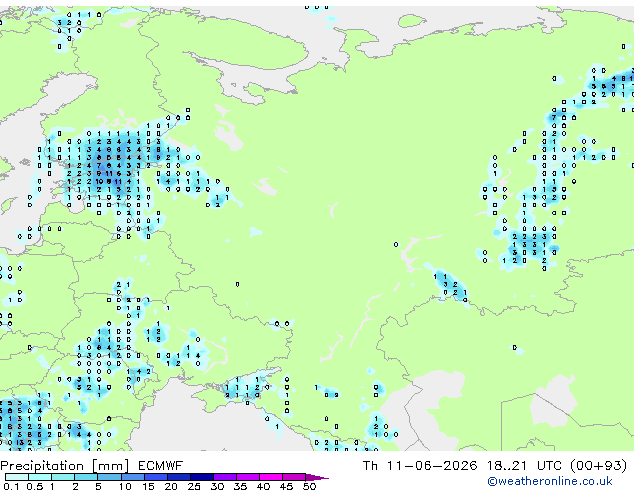Click legend label "50"
634x490 pixels.
tap(309, 486)
